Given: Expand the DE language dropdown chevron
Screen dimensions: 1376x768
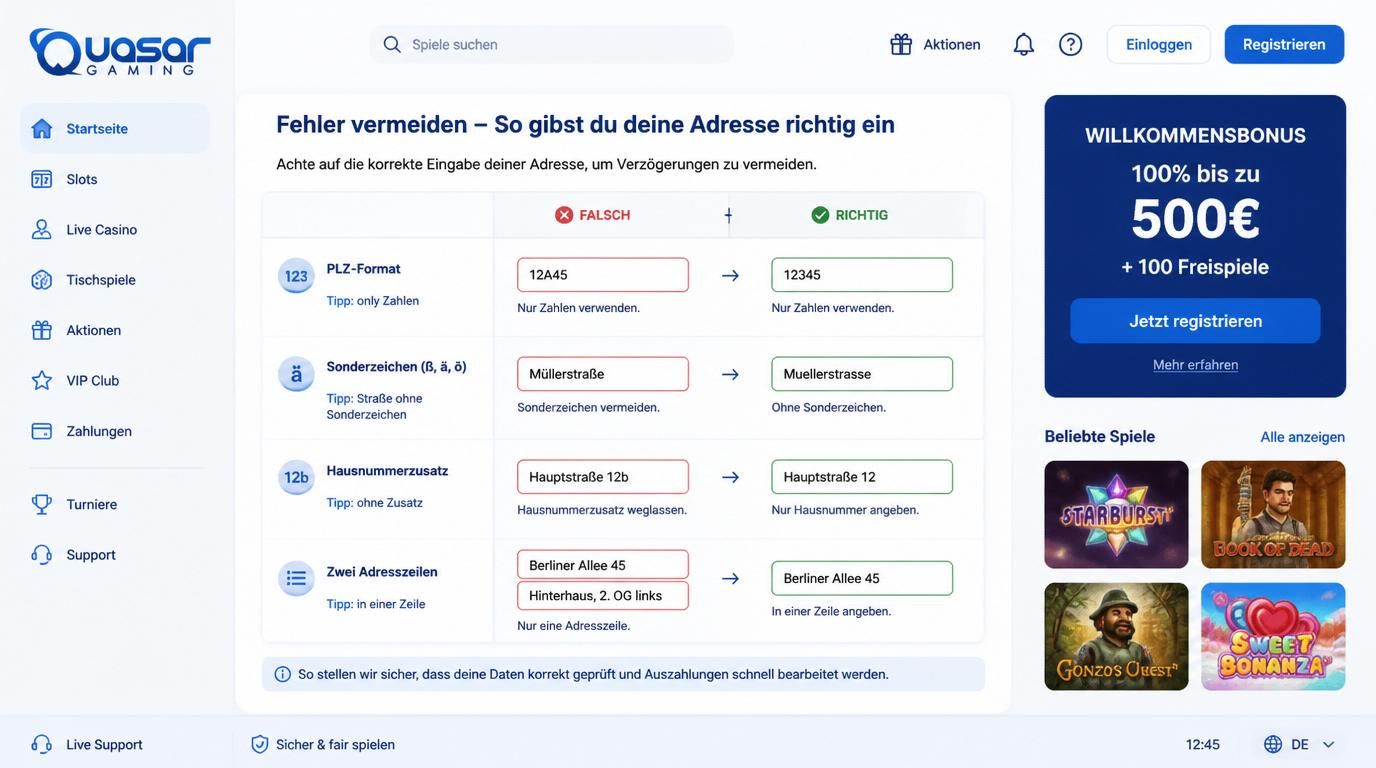Looking at the screenshot, I should 1329,744.
